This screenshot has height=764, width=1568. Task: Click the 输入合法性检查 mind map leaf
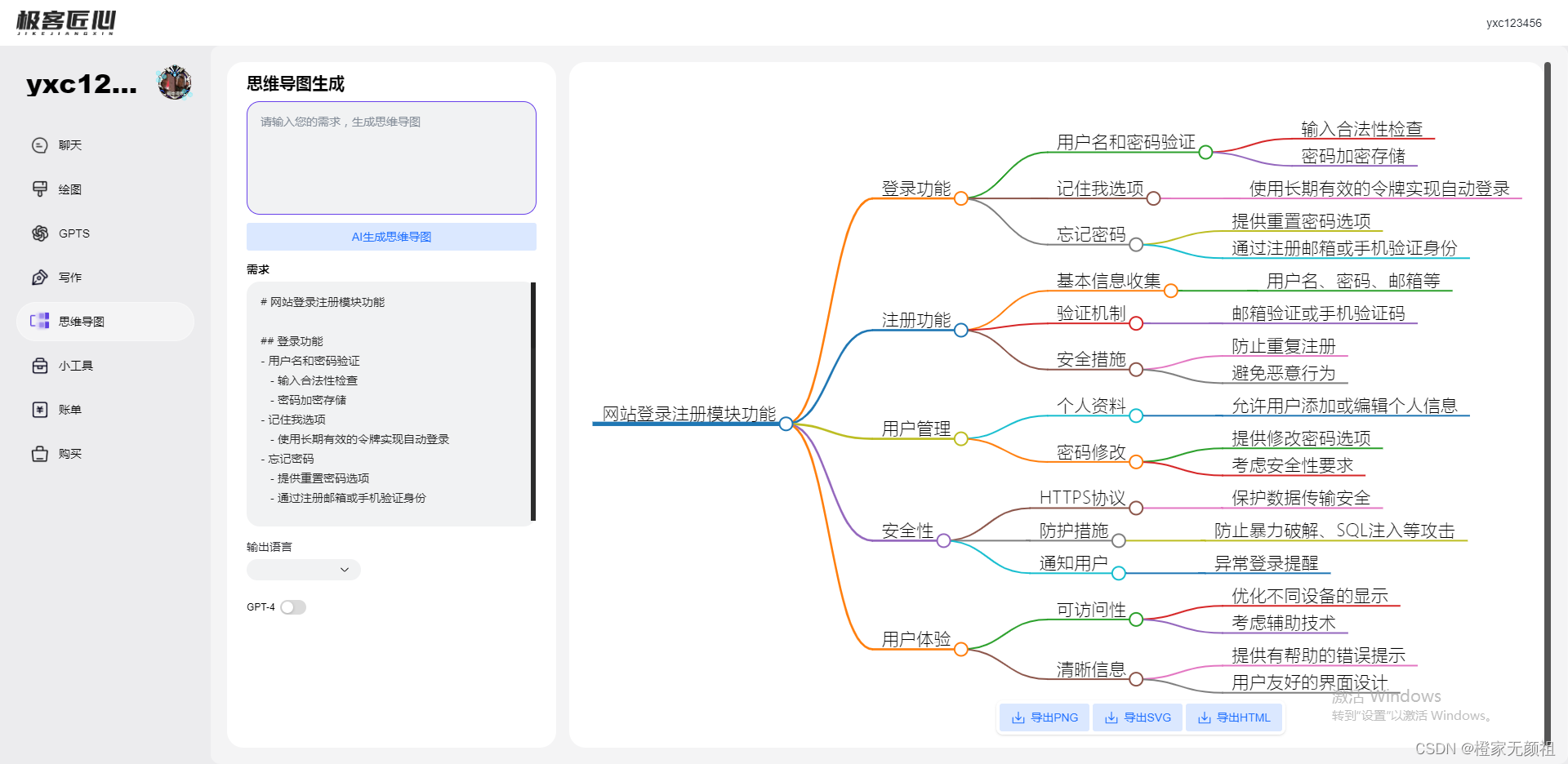[x=1361, y=129]
